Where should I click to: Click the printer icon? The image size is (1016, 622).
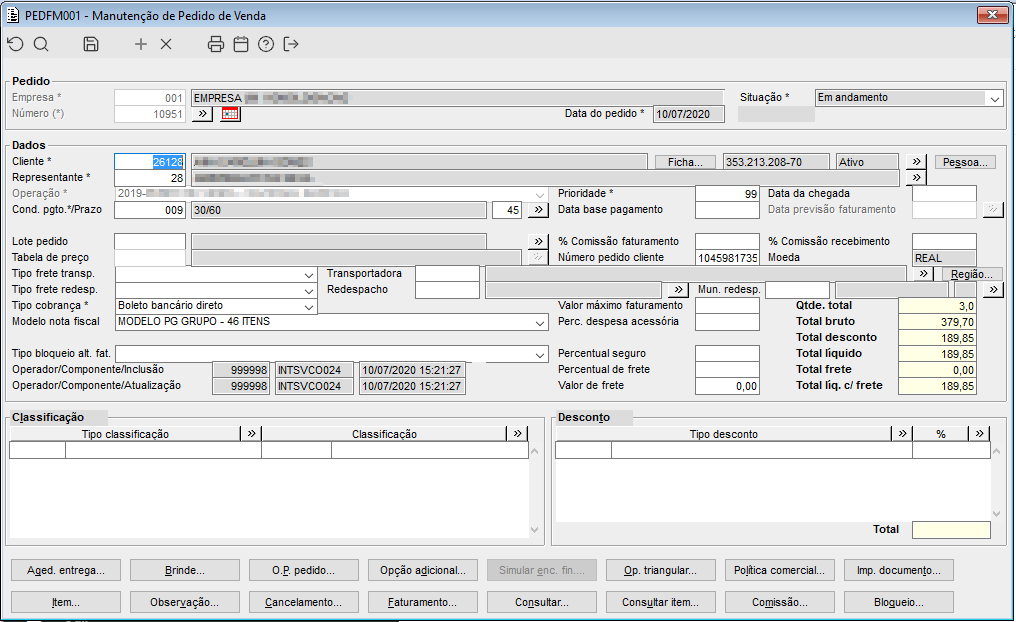(x=216, y=44)
